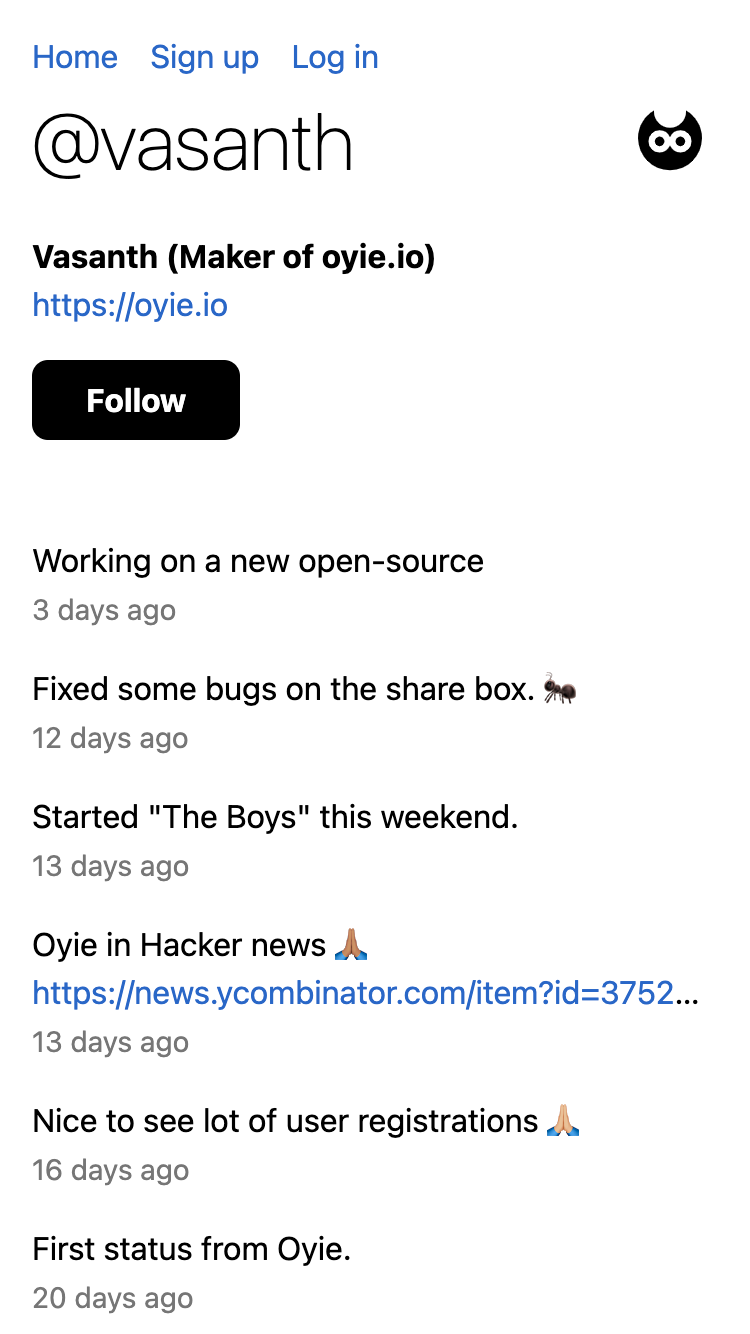Click the ant emoji in share box status
This screenshot has width=750, height=1334.
tap(560, 689)
